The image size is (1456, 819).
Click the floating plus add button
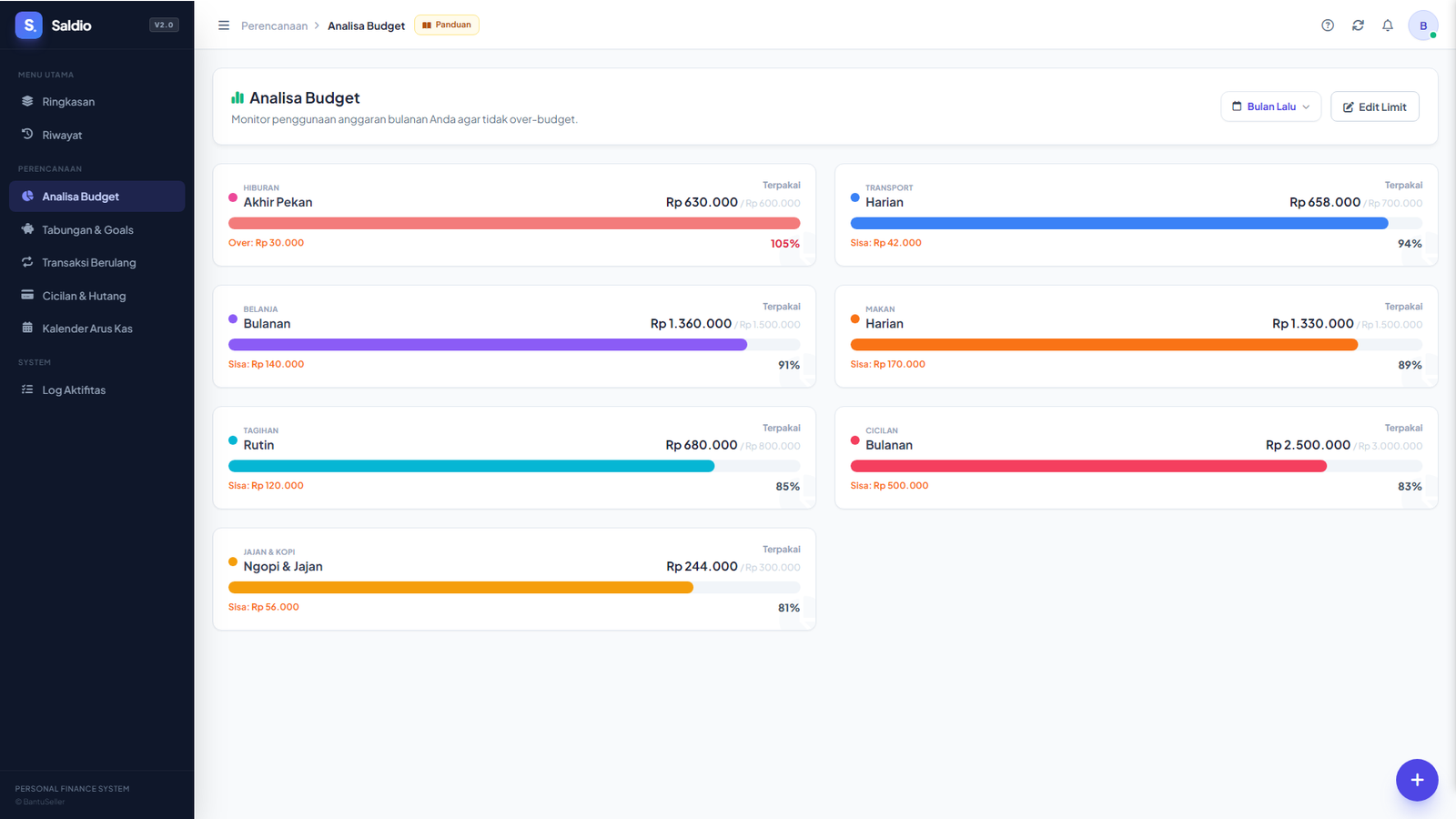(x=1417, y=780)
